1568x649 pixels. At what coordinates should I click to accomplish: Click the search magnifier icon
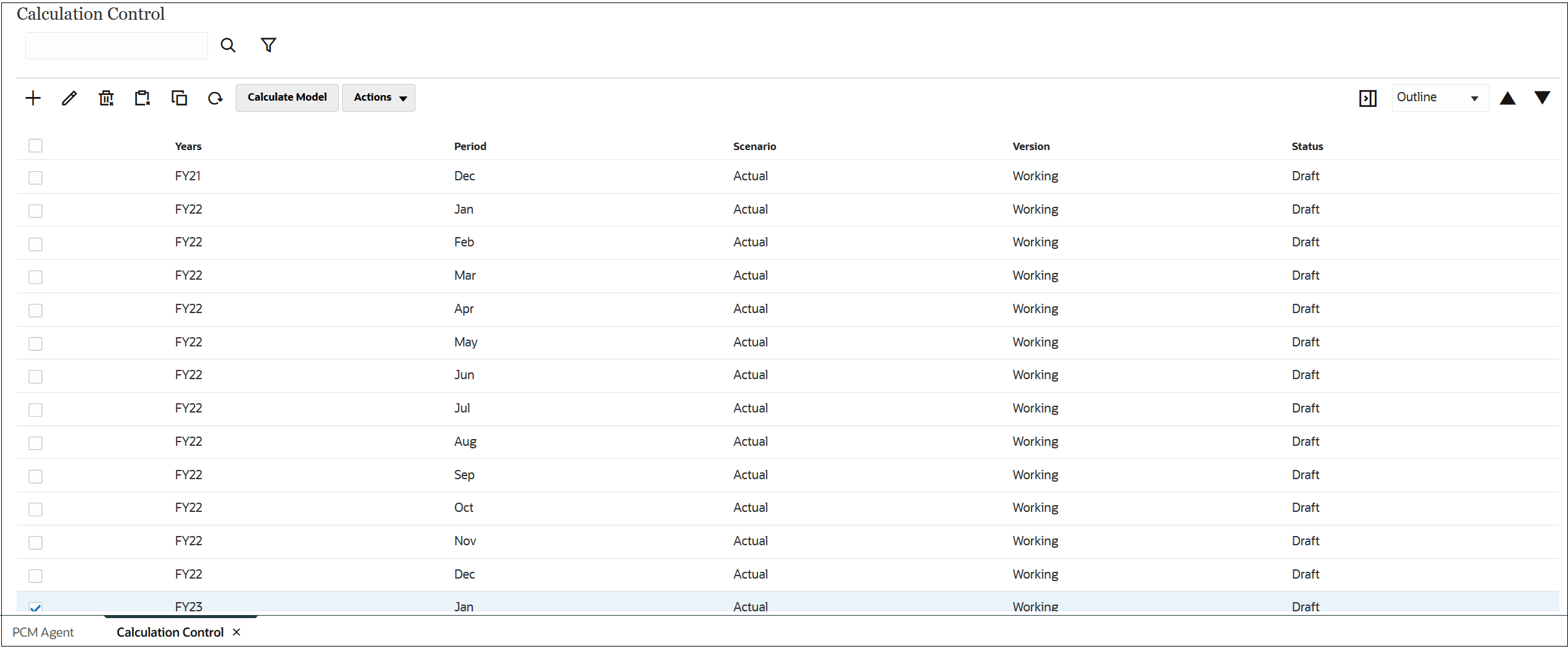click(x=228, y=44)
